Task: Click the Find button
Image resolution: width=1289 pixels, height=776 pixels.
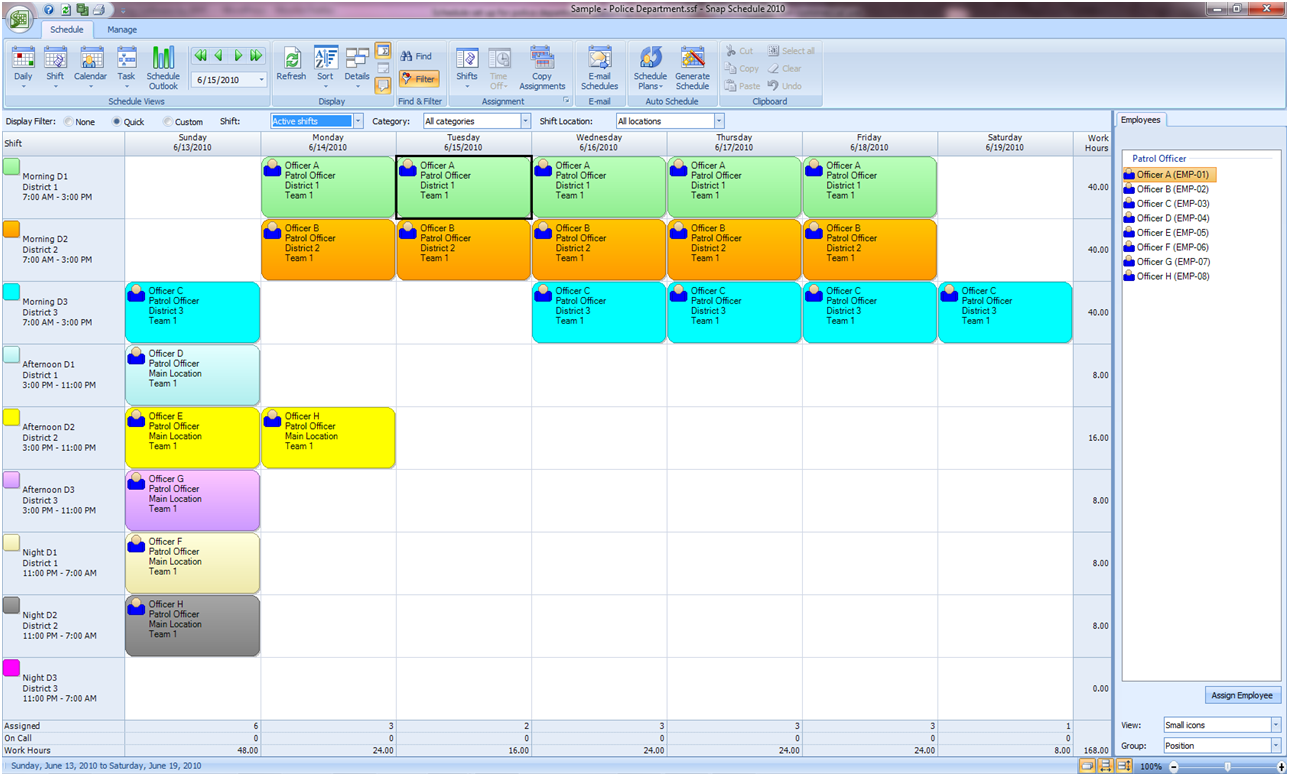Action: click(x=417, y=56)
